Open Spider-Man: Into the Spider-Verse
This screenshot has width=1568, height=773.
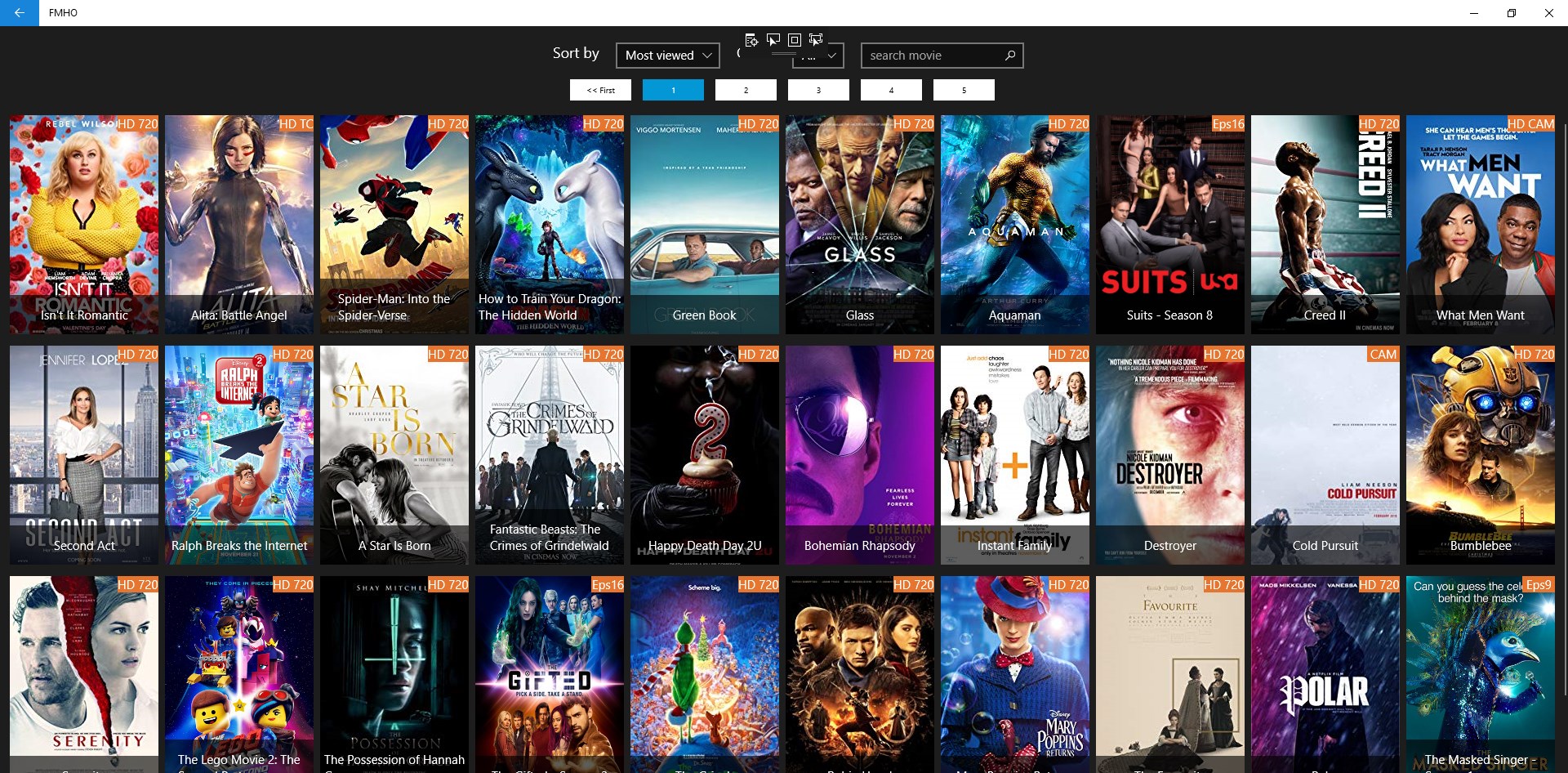point(394,225)
